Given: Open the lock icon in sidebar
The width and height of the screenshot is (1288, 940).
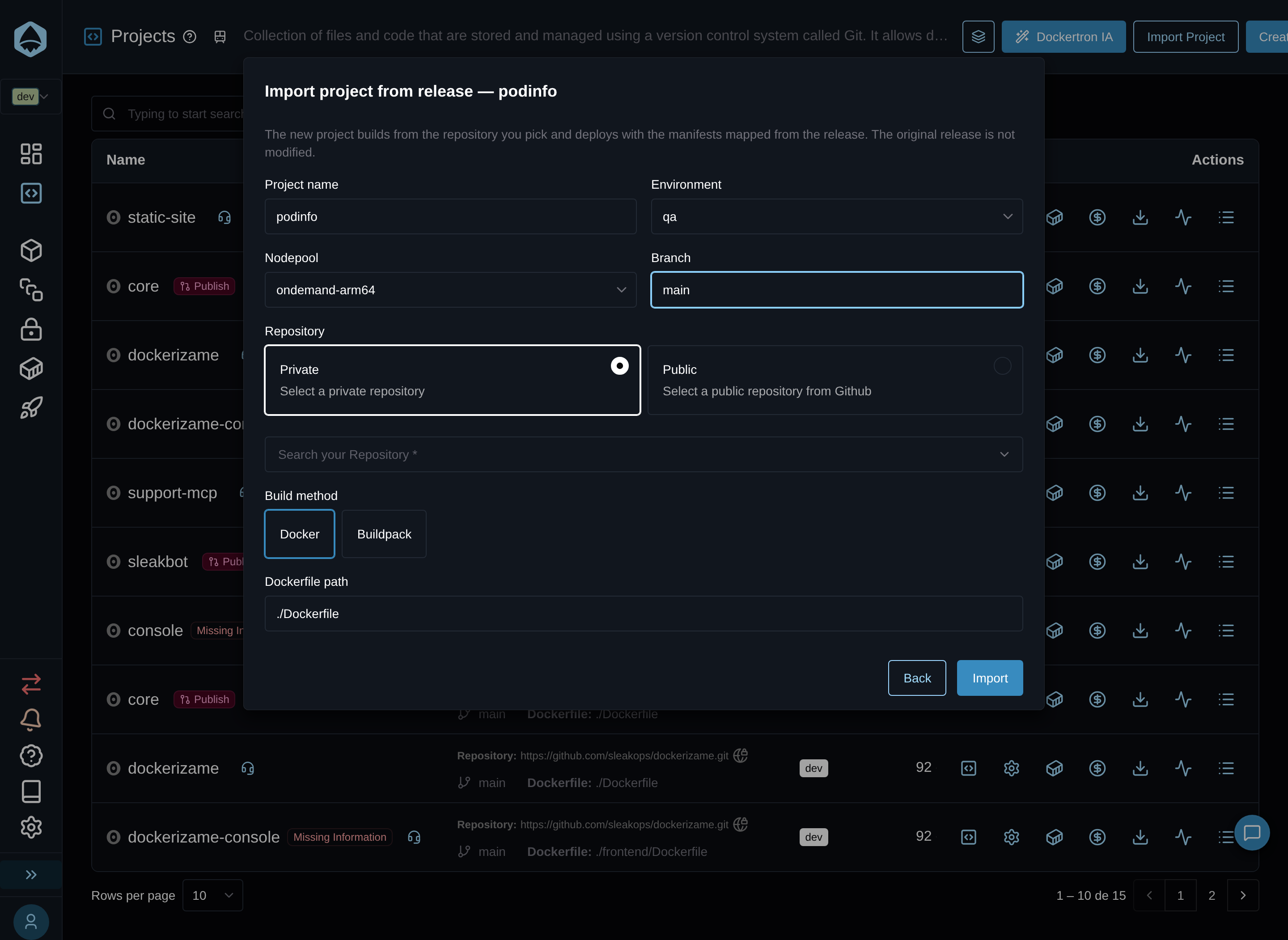Looking at the screenshot, I should tap(31, 330).
